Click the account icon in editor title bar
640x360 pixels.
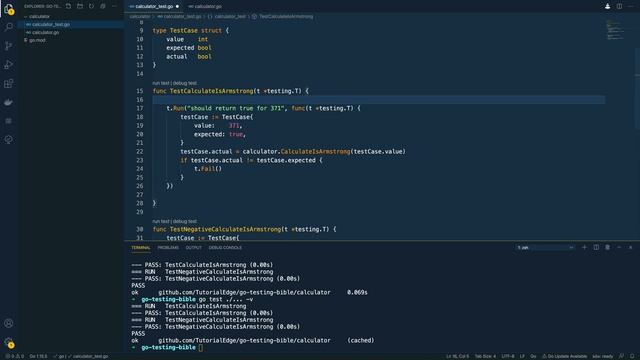(607, 6)
